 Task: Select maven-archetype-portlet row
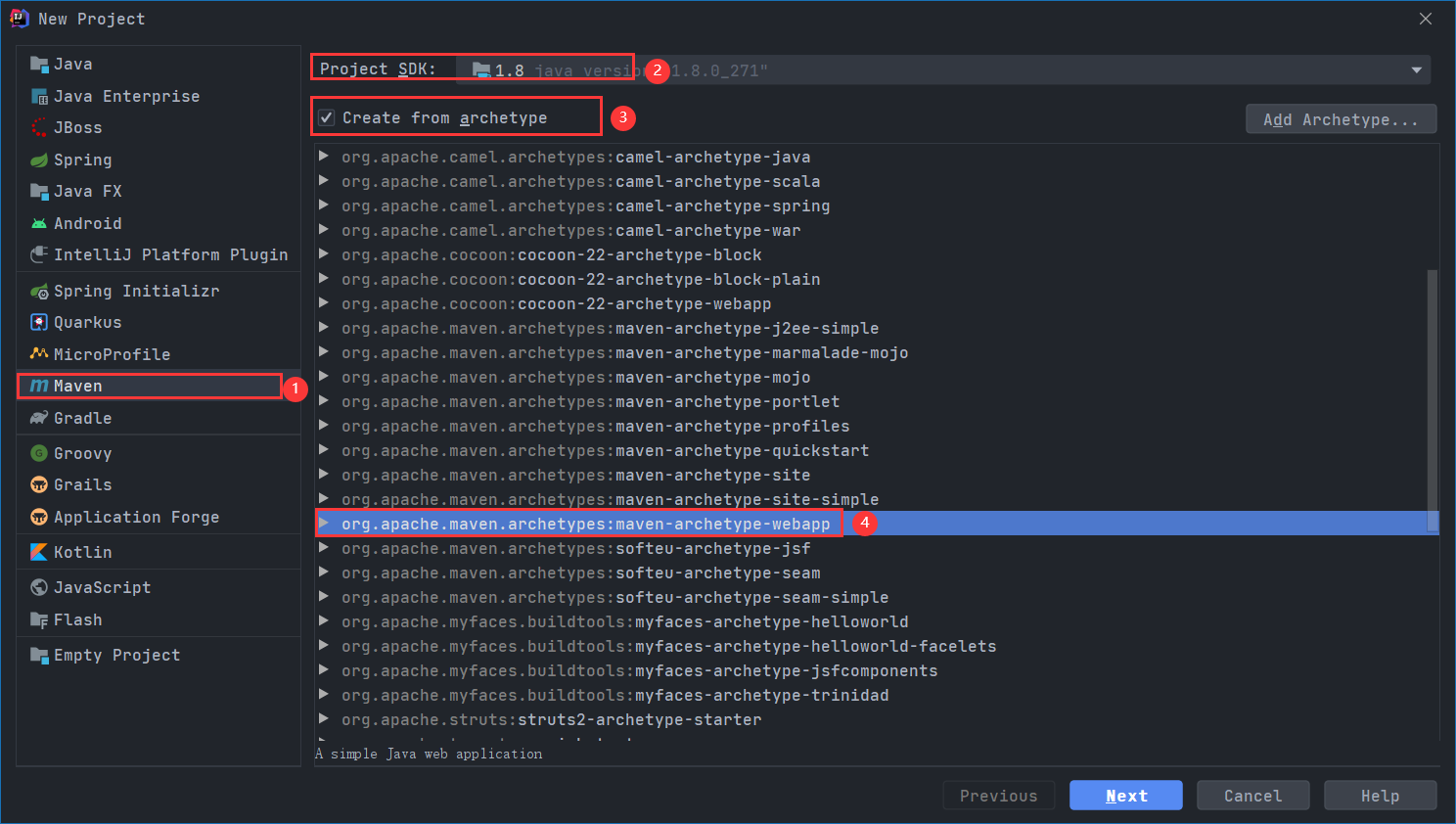click(877, 401)
